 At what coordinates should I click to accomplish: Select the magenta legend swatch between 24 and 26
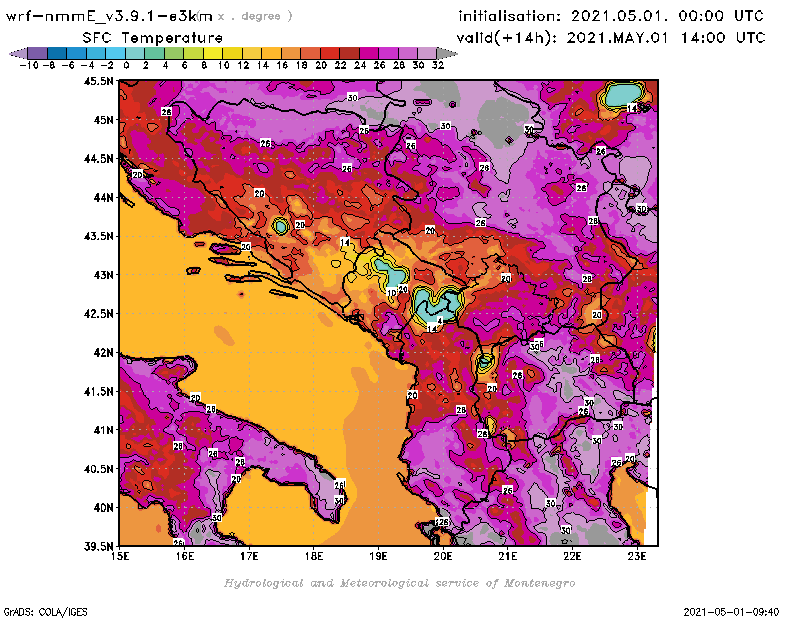[x=368, y=53]
